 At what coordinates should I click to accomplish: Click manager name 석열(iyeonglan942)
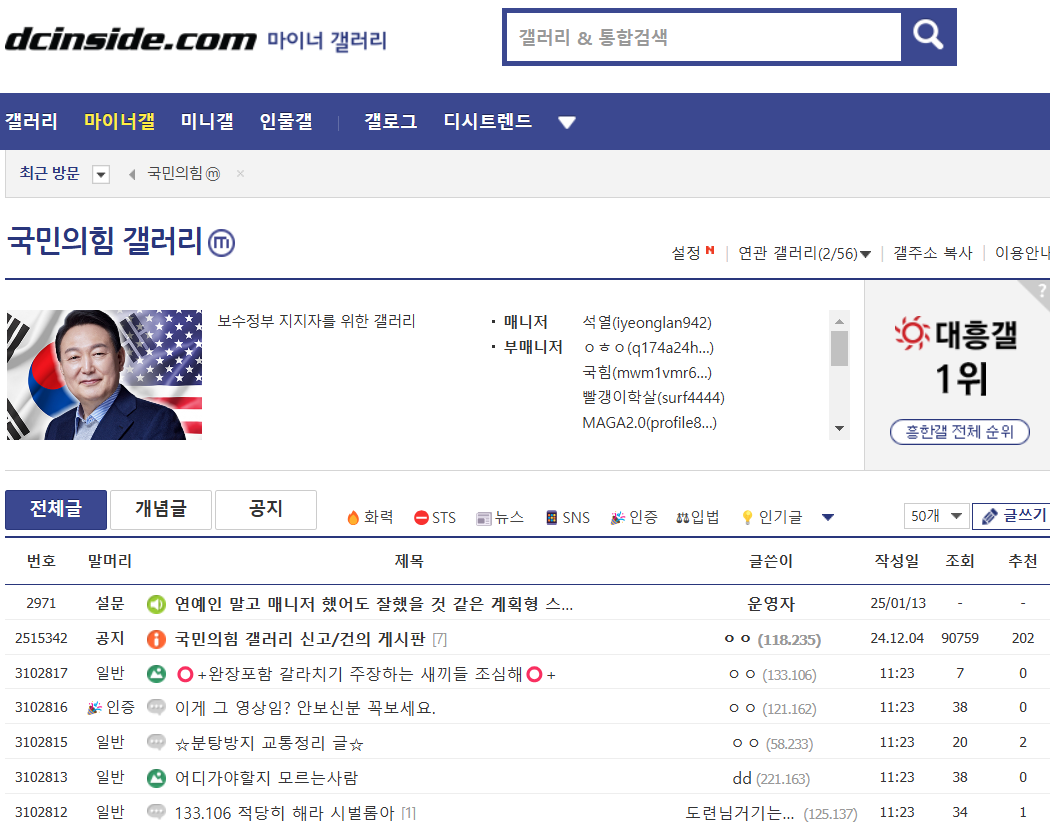[647, 323]
